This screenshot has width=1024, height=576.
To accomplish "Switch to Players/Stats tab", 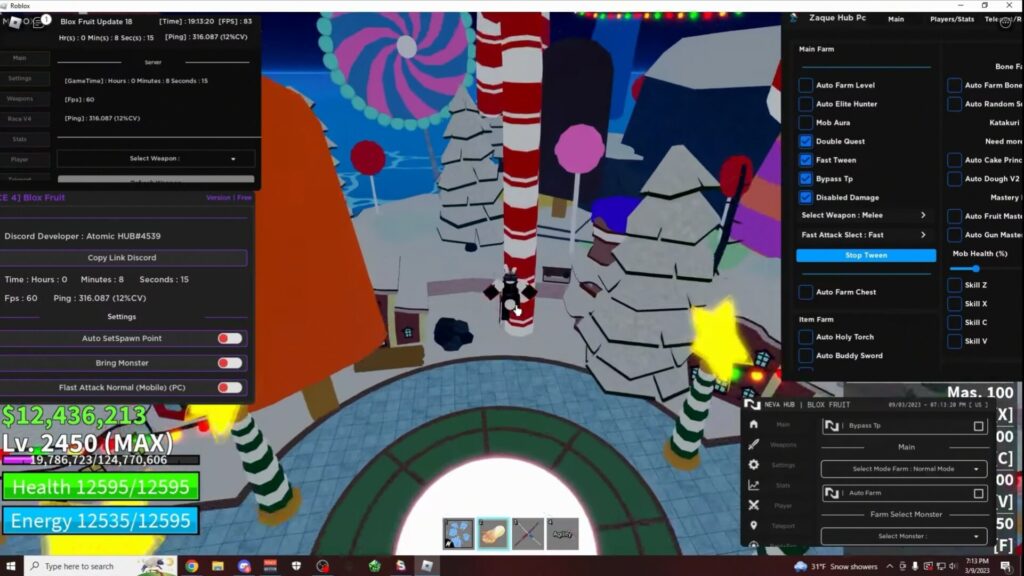I will coord(952,19).
